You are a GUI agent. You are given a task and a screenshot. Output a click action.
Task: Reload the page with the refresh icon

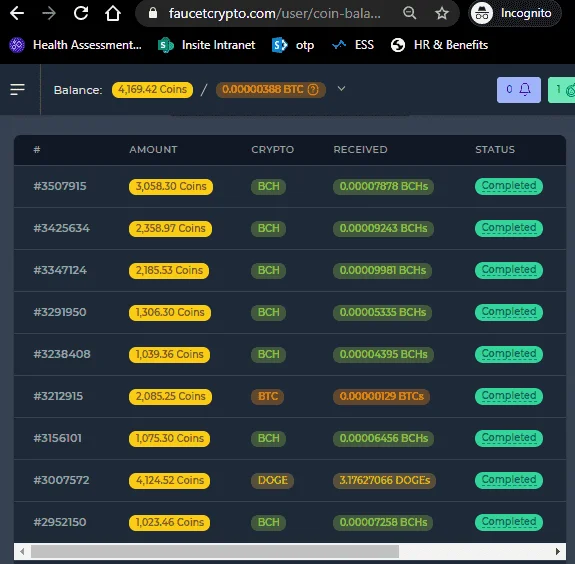coord(81,13)
